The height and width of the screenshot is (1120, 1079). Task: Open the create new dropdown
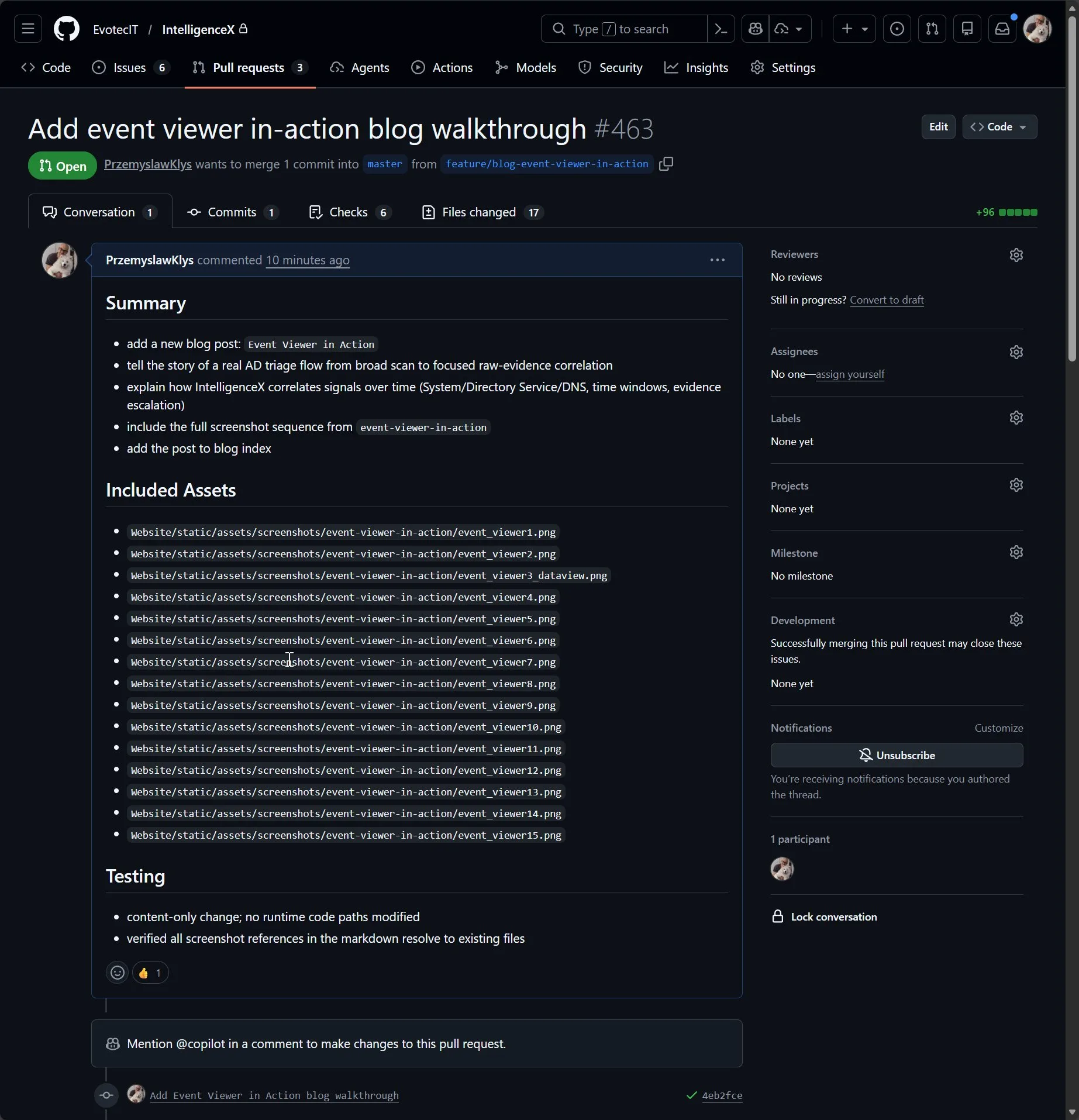854,29
